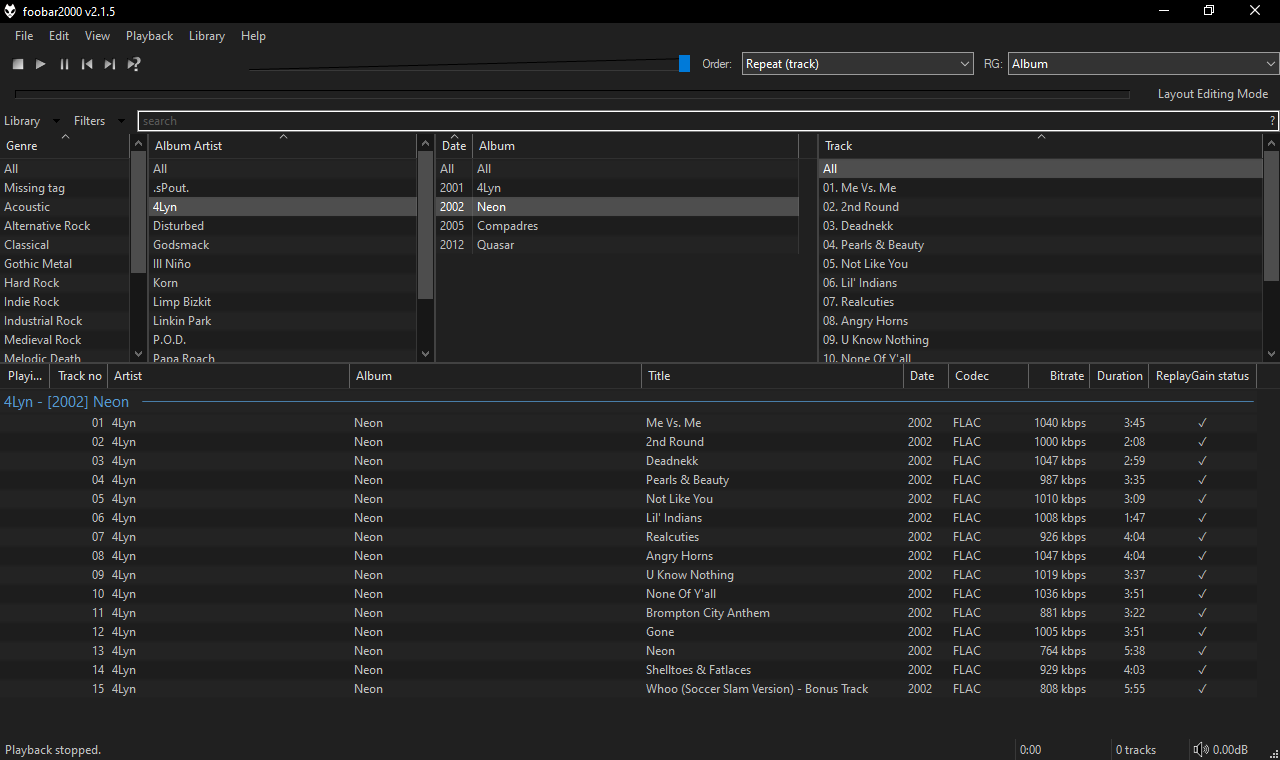Select track 05. Not Like You in filter
The height and width of the screenshot is (760, 1280).
point(1040,264)
